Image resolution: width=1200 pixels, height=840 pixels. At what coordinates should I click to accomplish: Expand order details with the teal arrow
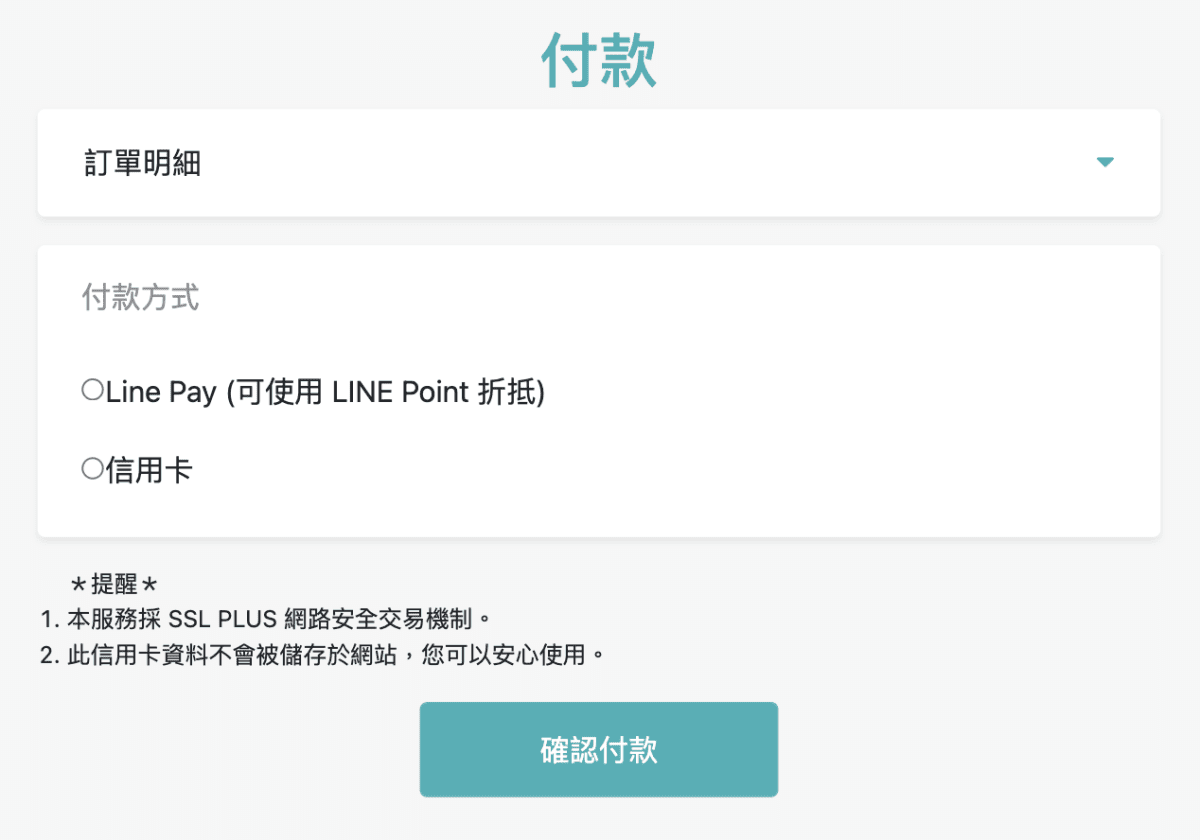(x=1105, y=162)
